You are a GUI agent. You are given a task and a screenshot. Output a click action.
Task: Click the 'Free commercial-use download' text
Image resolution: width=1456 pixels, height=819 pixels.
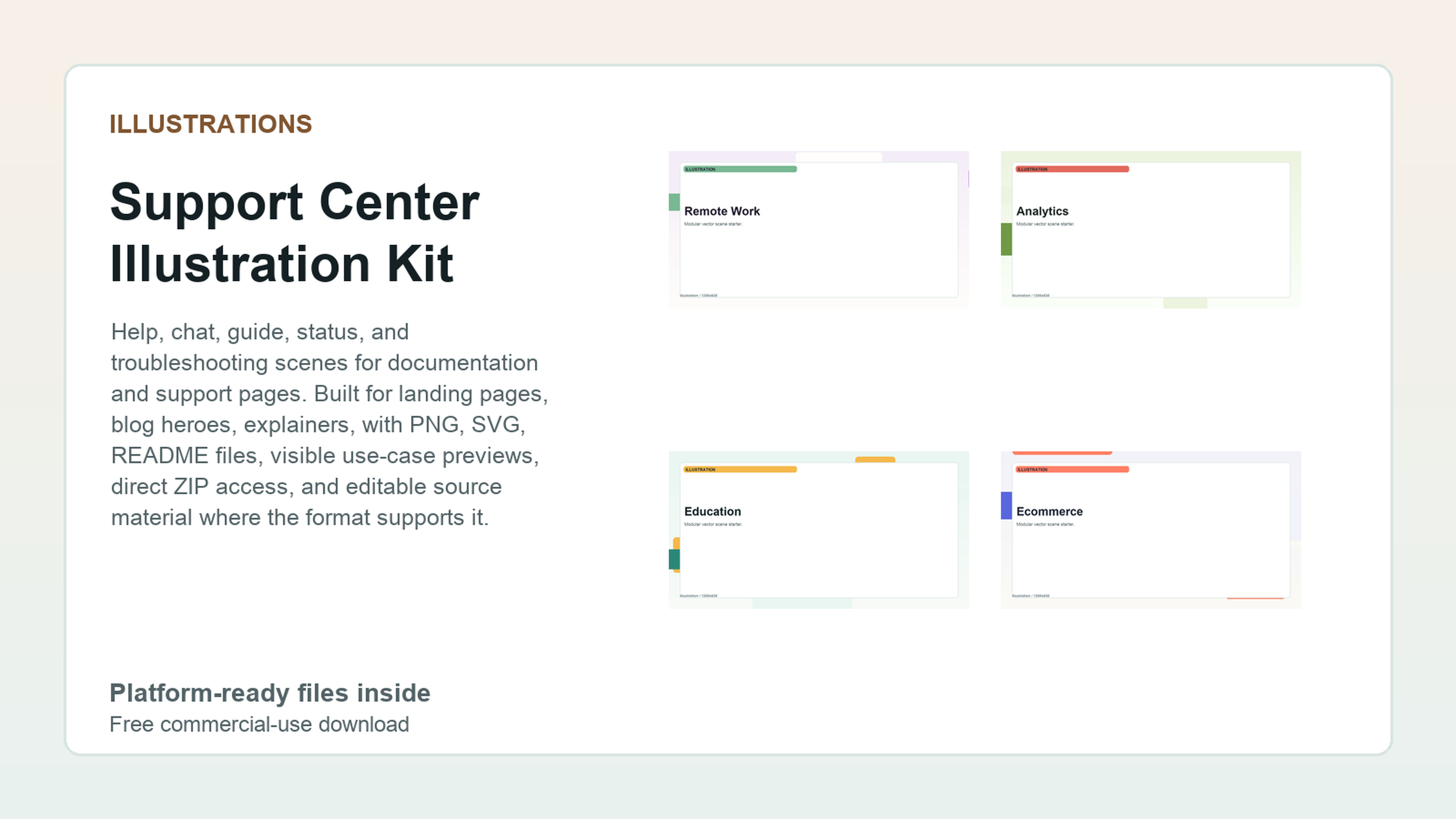259,724
